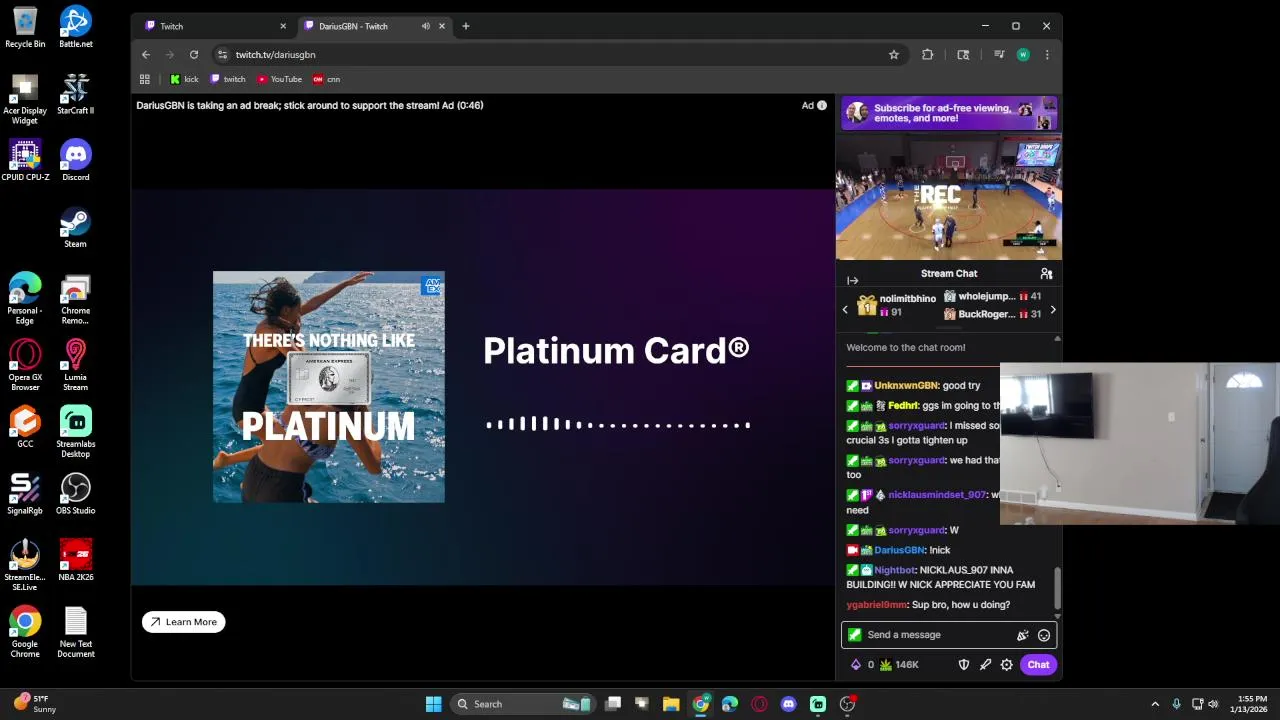1280x720 pixels.
Task: Open the GCC desktop icon
Action: tap(25, 427)
